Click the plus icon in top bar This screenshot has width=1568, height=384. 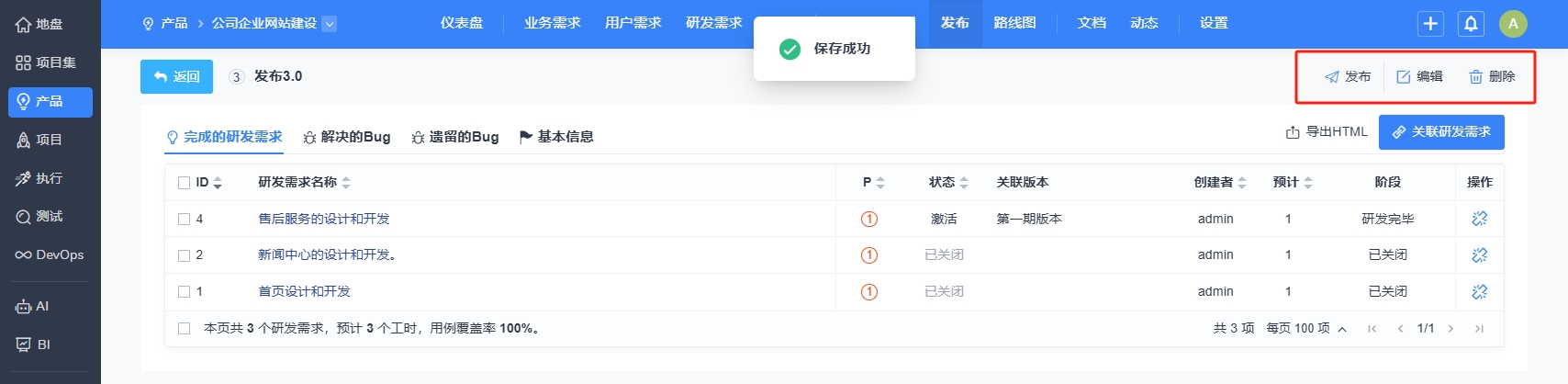click(1430, 24)
